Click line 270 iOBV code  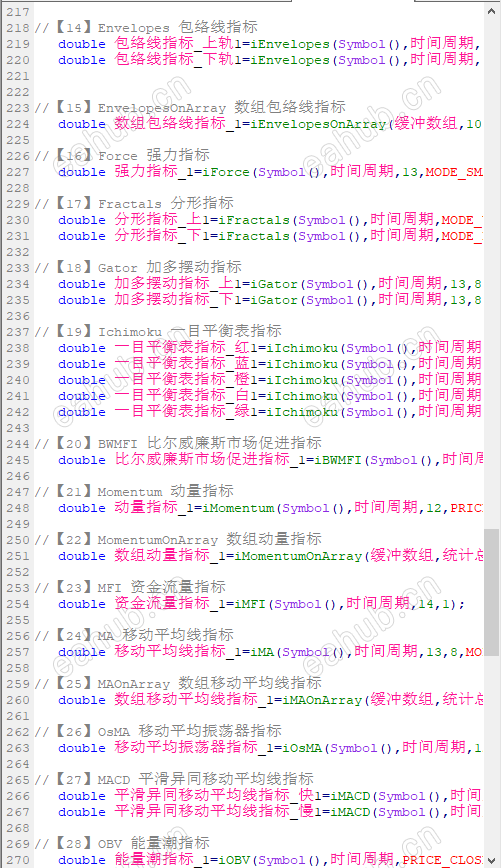(270, 860)
